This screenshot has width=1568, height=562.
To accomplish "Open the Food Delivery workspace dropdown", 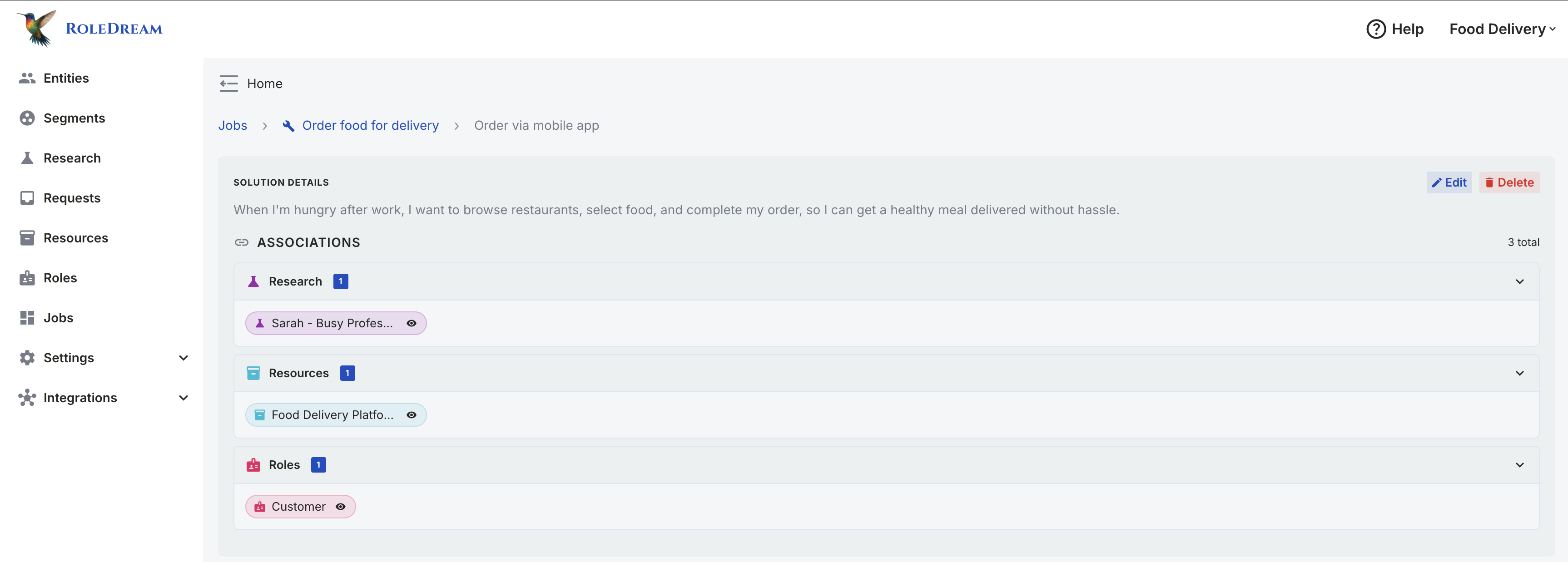I will [1502, 29].
